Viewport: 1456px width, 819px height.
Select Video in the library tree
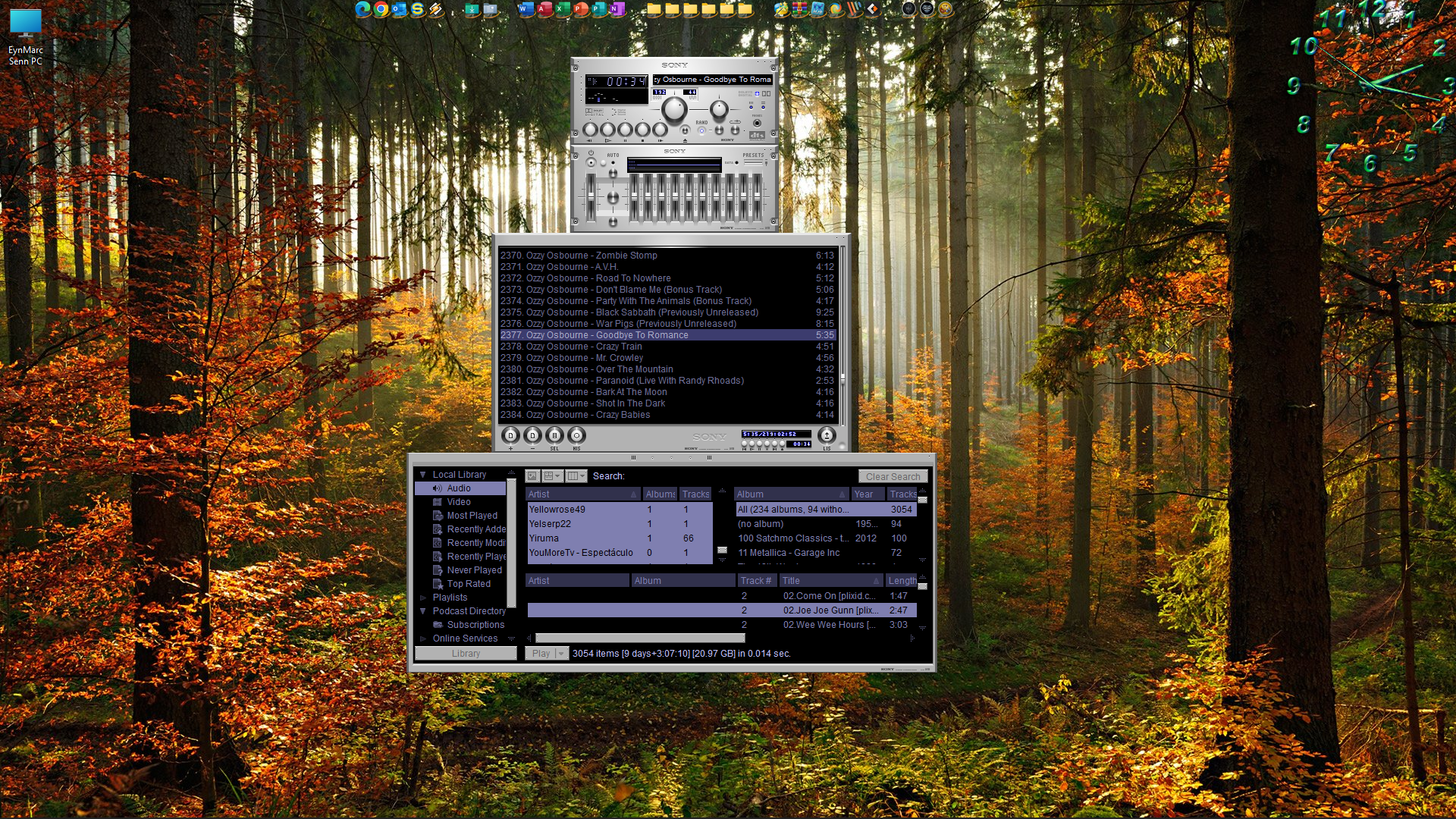[x=458, y=502]
